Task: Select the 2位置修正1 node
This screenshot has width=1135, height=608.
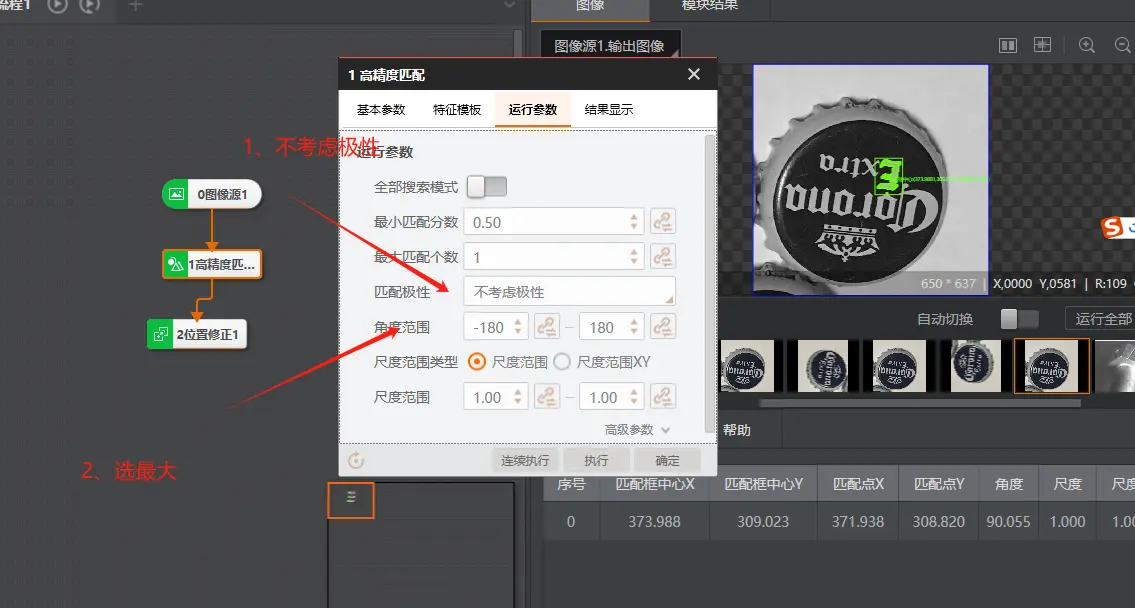Action: (197, 334)
